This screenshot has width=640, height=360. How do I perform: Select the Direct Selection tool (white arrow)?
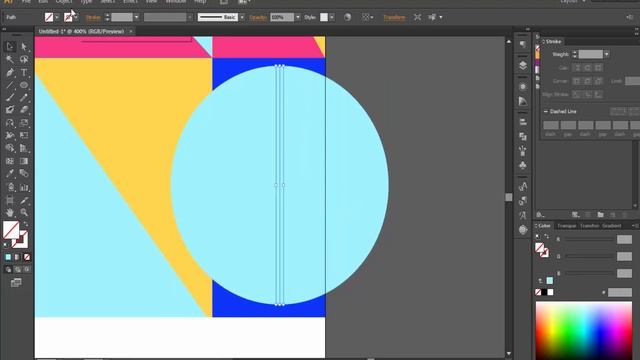(24, 46)
